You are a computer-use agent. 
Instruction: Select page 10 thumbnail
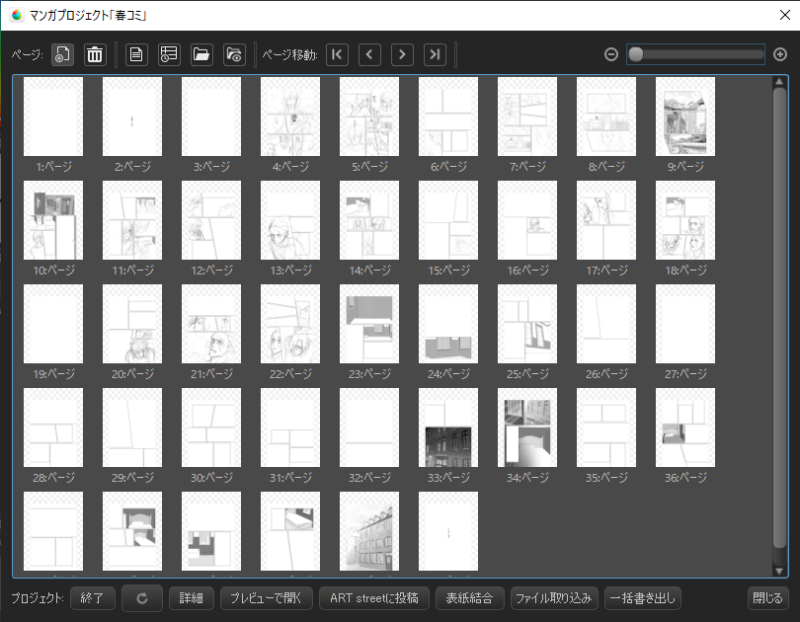tap(53, 220)
